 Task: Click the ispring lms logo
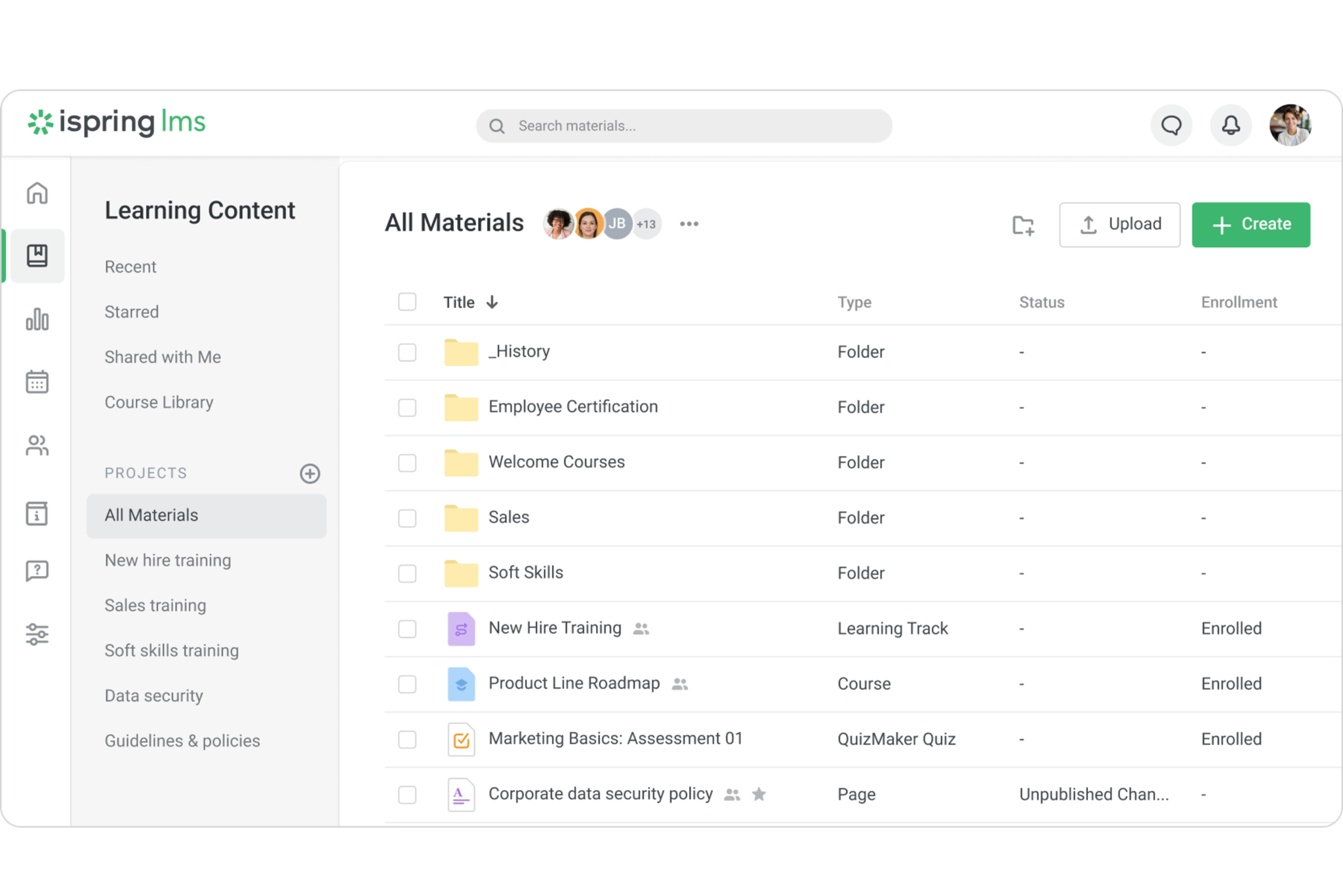point(117,123)
